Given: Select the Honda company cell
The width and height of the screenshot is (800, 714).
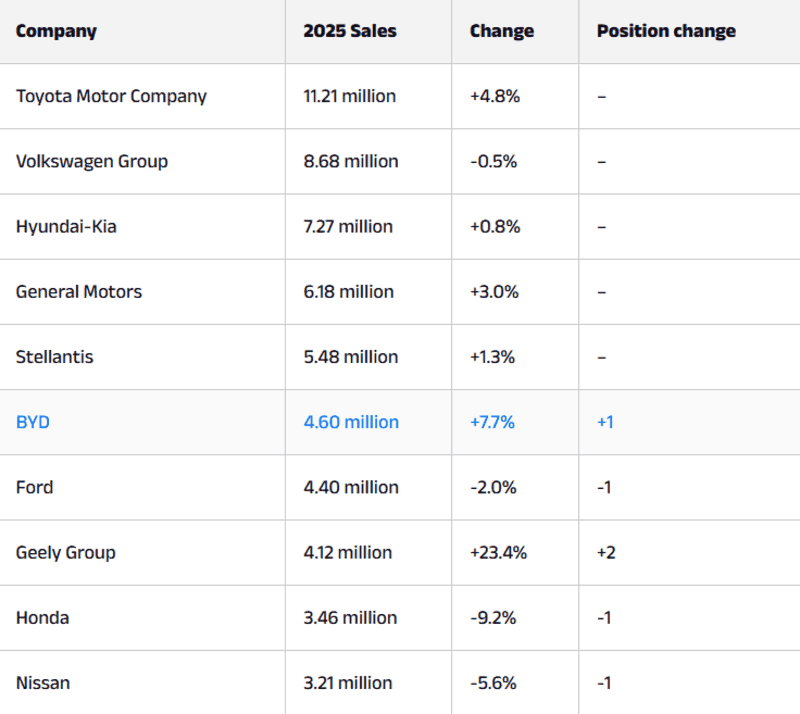Looking at the screenshot, I should [43, 617].
